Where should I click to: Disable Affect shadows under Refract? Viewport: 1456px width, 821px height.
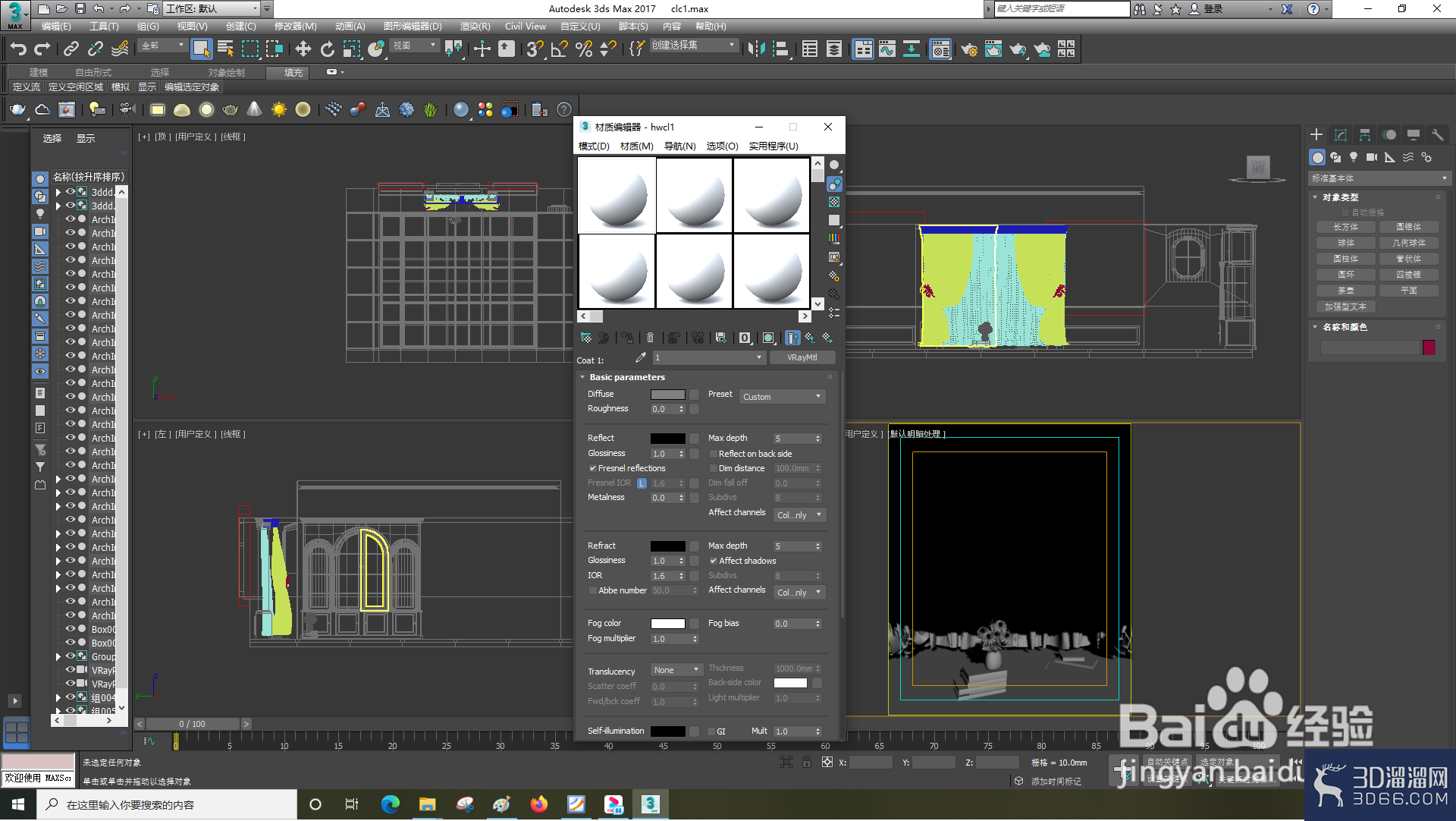(714, 561)
